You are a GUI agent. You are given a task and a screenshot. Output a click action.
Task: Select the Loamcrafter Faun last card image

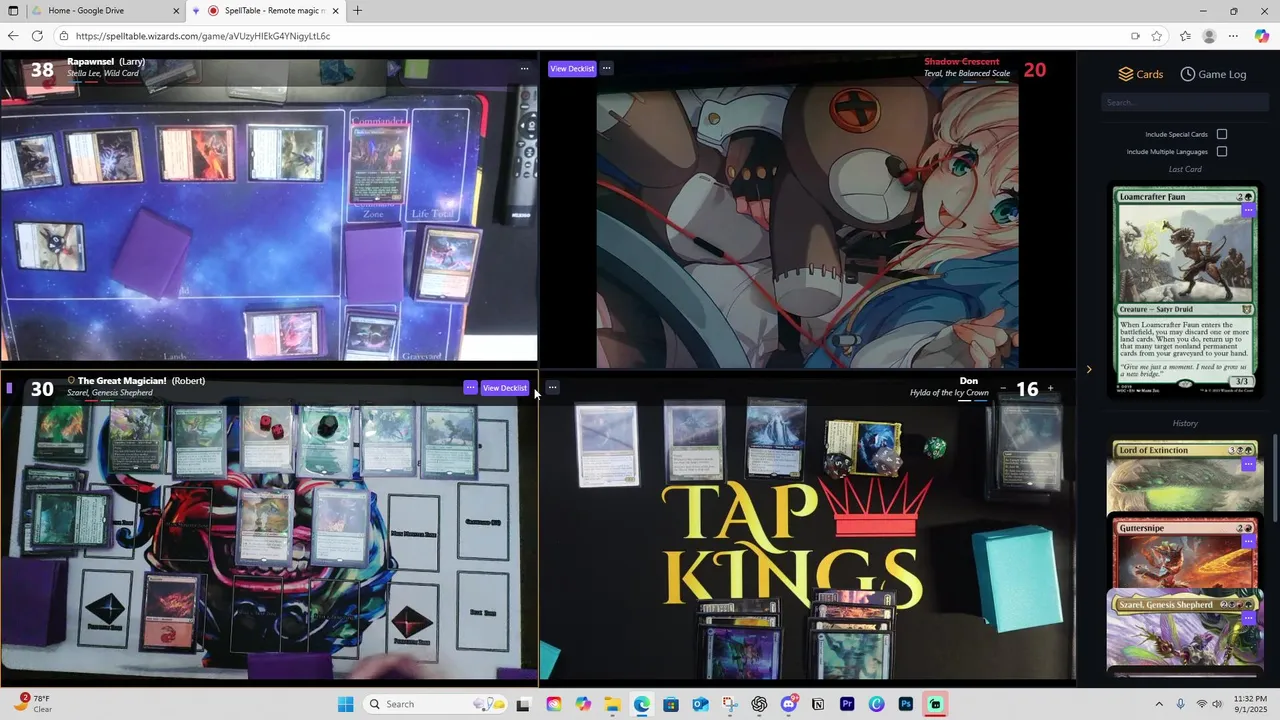[x=1185, y=290]
